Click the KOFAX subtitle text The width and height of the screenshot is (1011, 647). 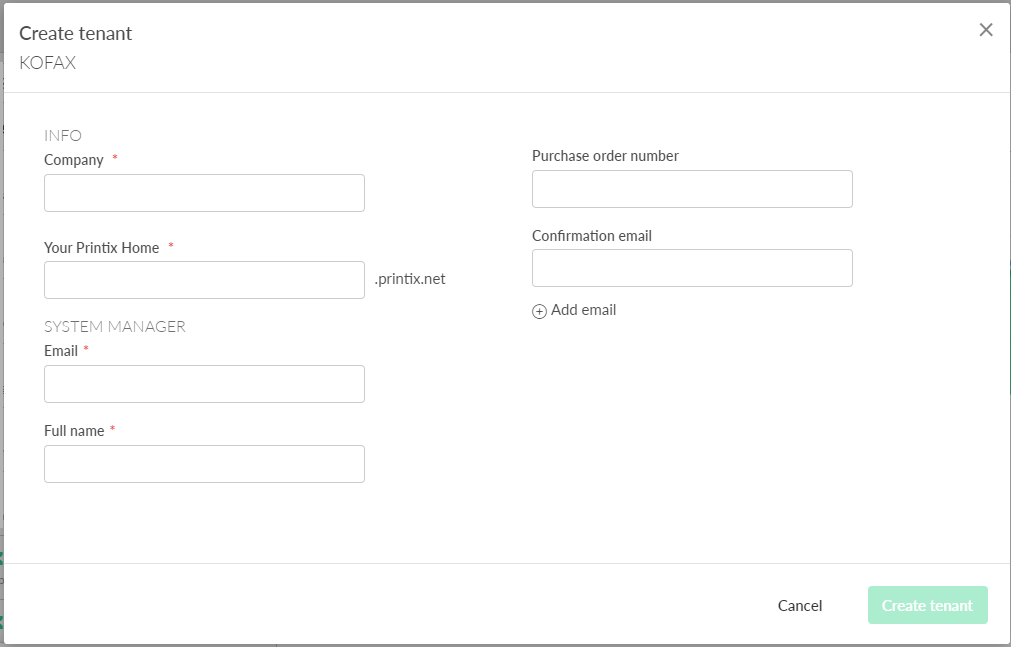pos(48,63)
